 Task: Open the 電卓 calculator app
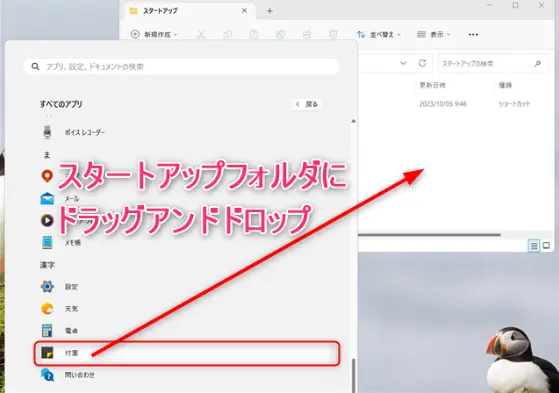pos(71,331)
